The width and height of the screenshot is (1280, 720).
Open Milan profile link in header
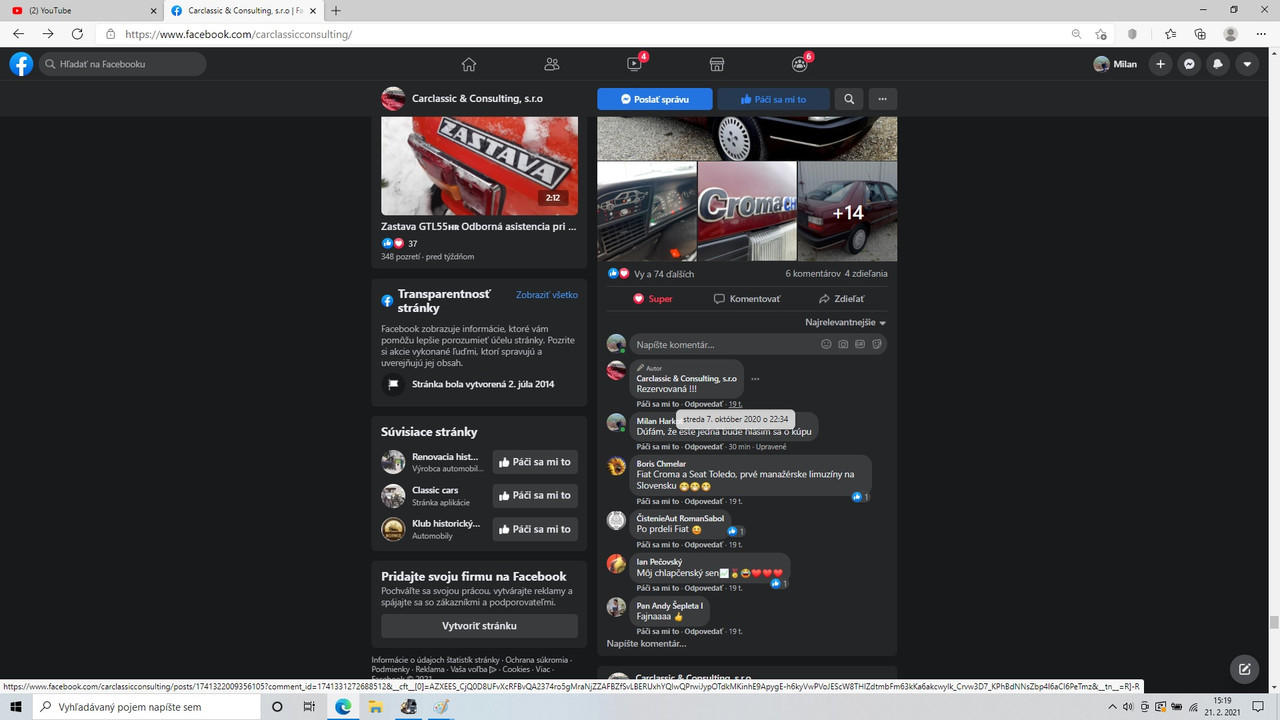click(x=1115, y=64)
